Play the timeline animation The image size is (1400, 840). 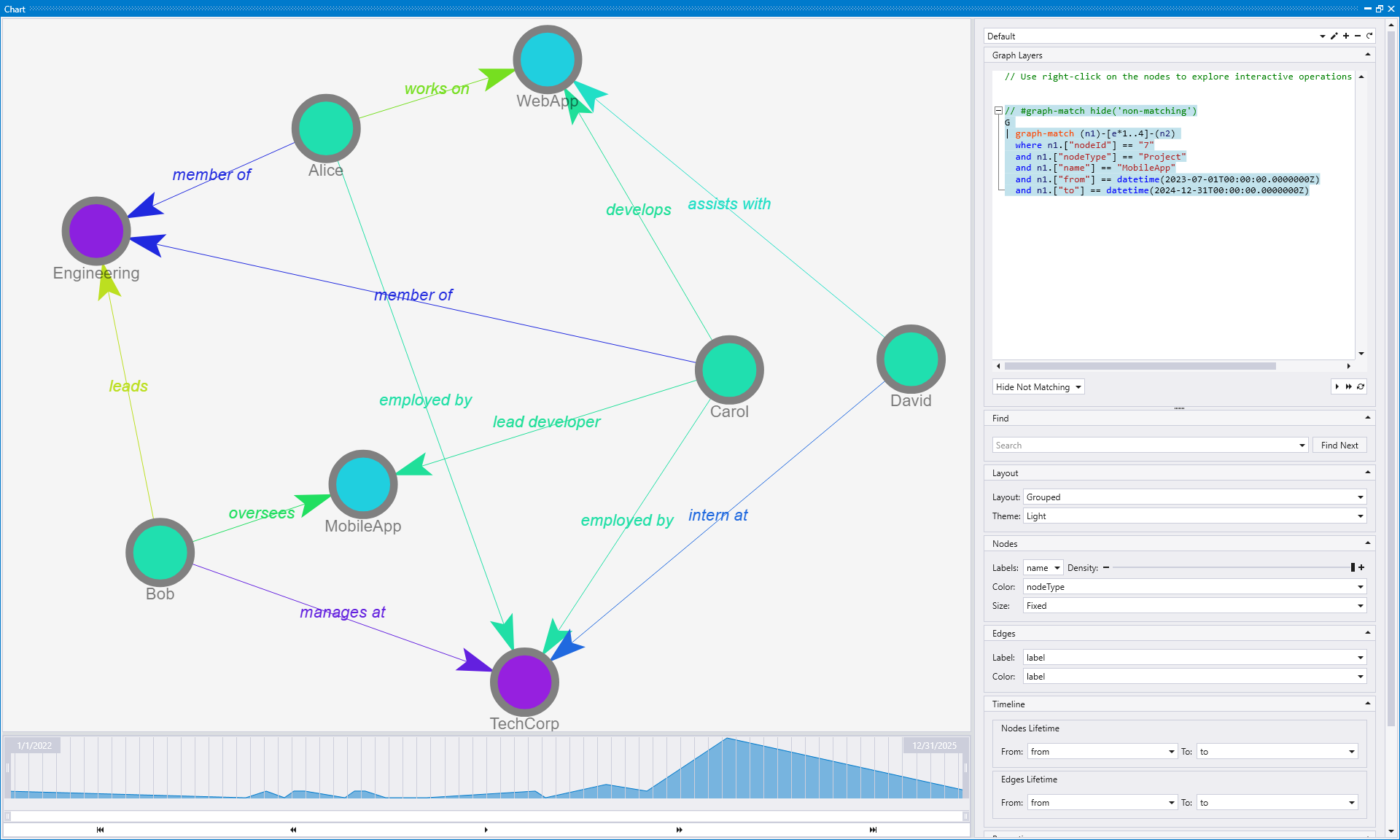[x=486, y=830]
